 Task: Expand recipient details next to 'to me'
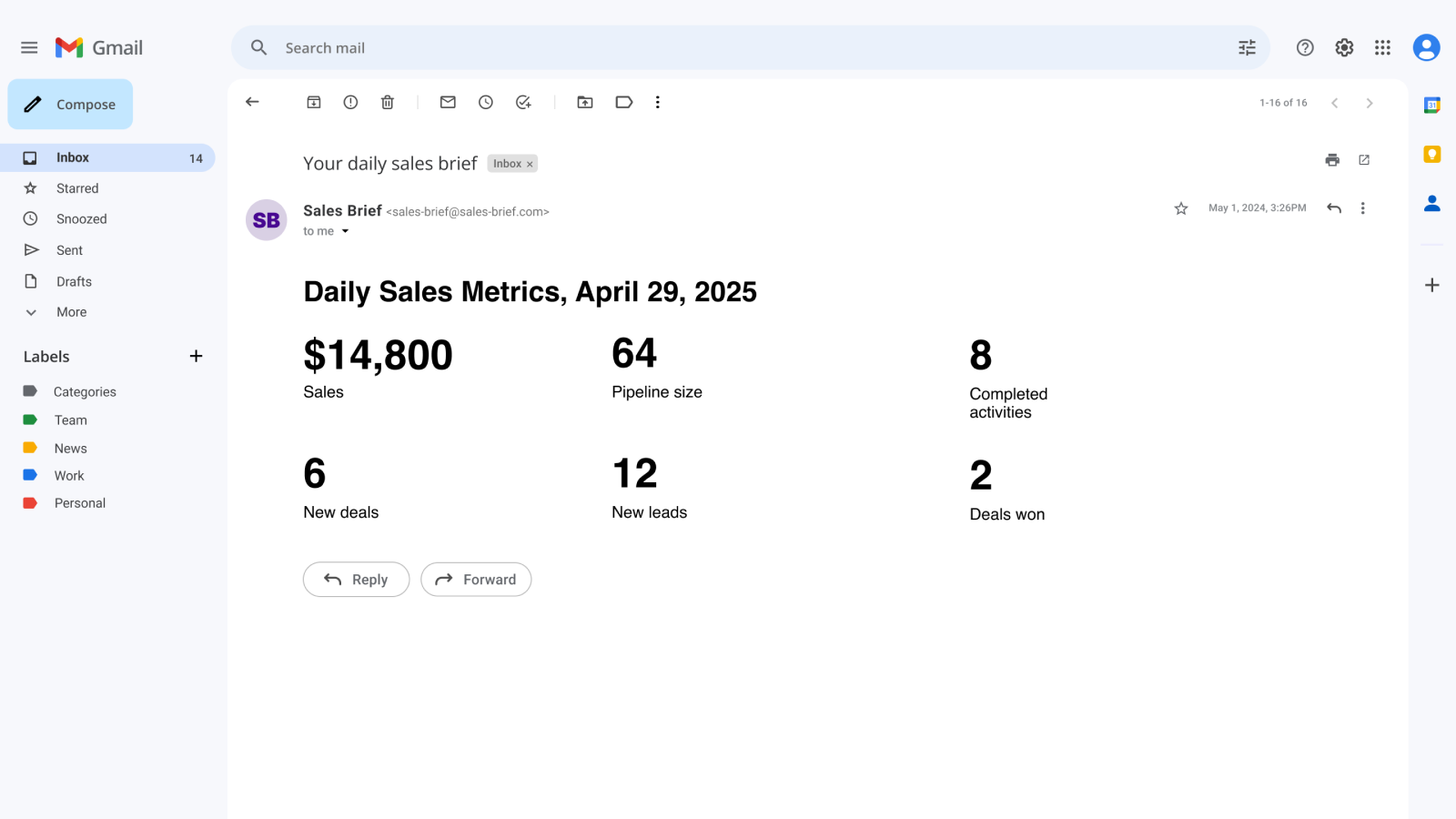[345, 231]
